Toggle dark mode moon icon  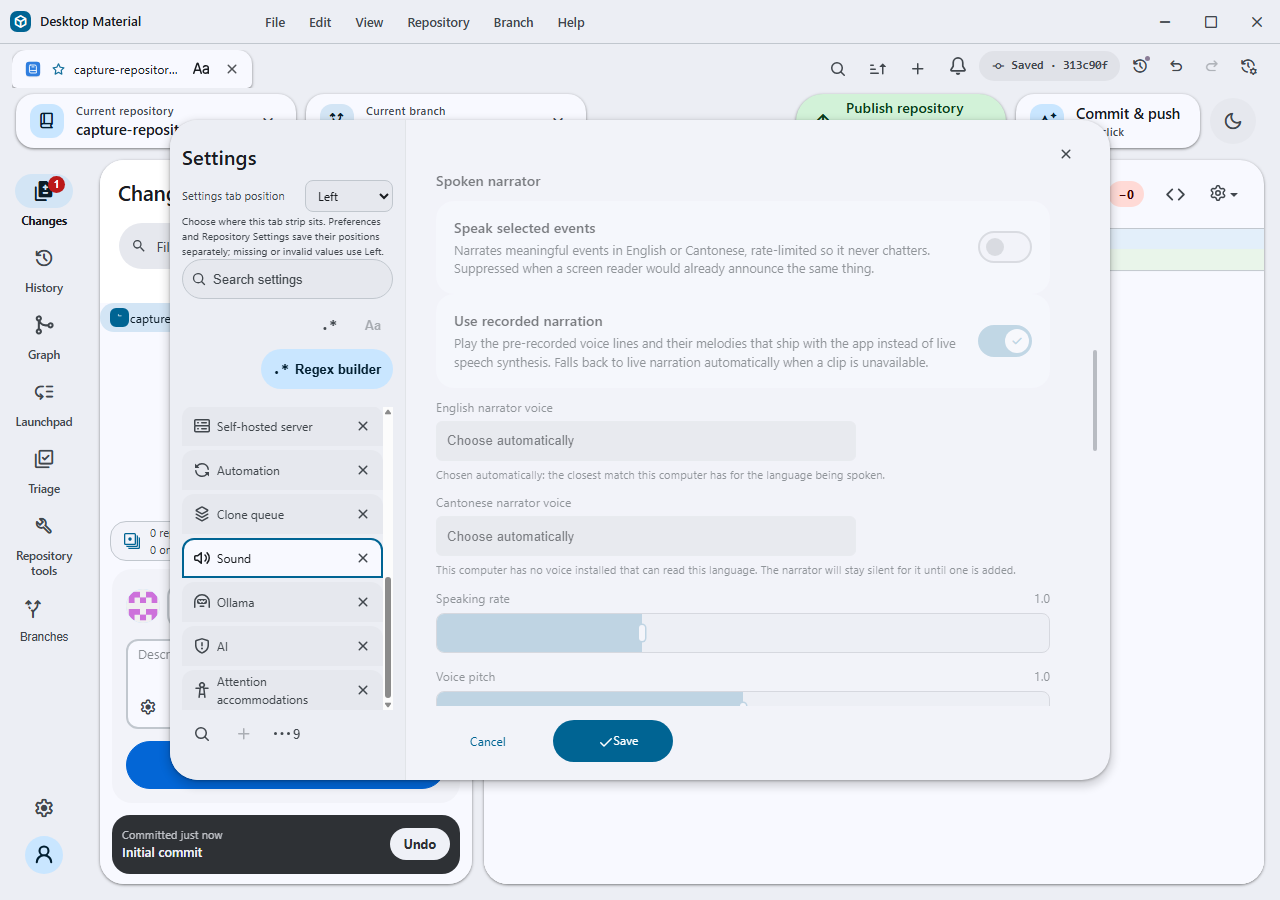(1233, 121)
